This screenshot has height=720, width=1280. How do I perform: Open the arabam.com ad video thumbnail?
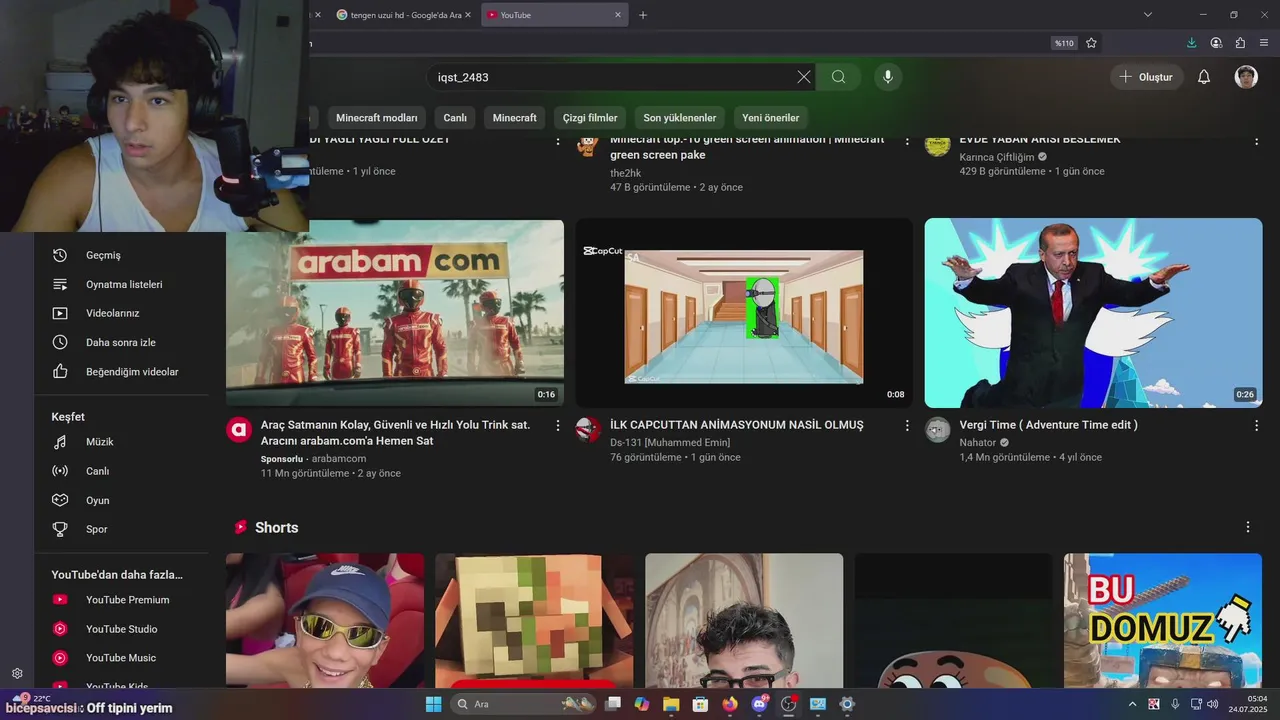(x=395, y=313)
